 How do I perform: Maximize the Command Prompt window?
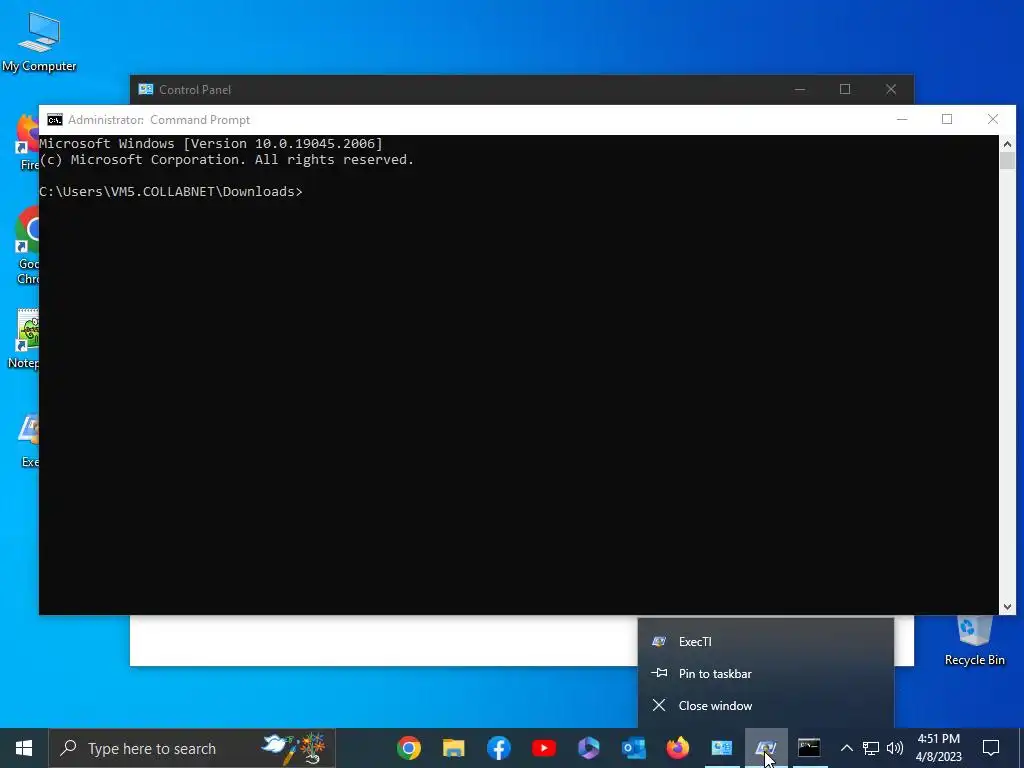[947, 120]
